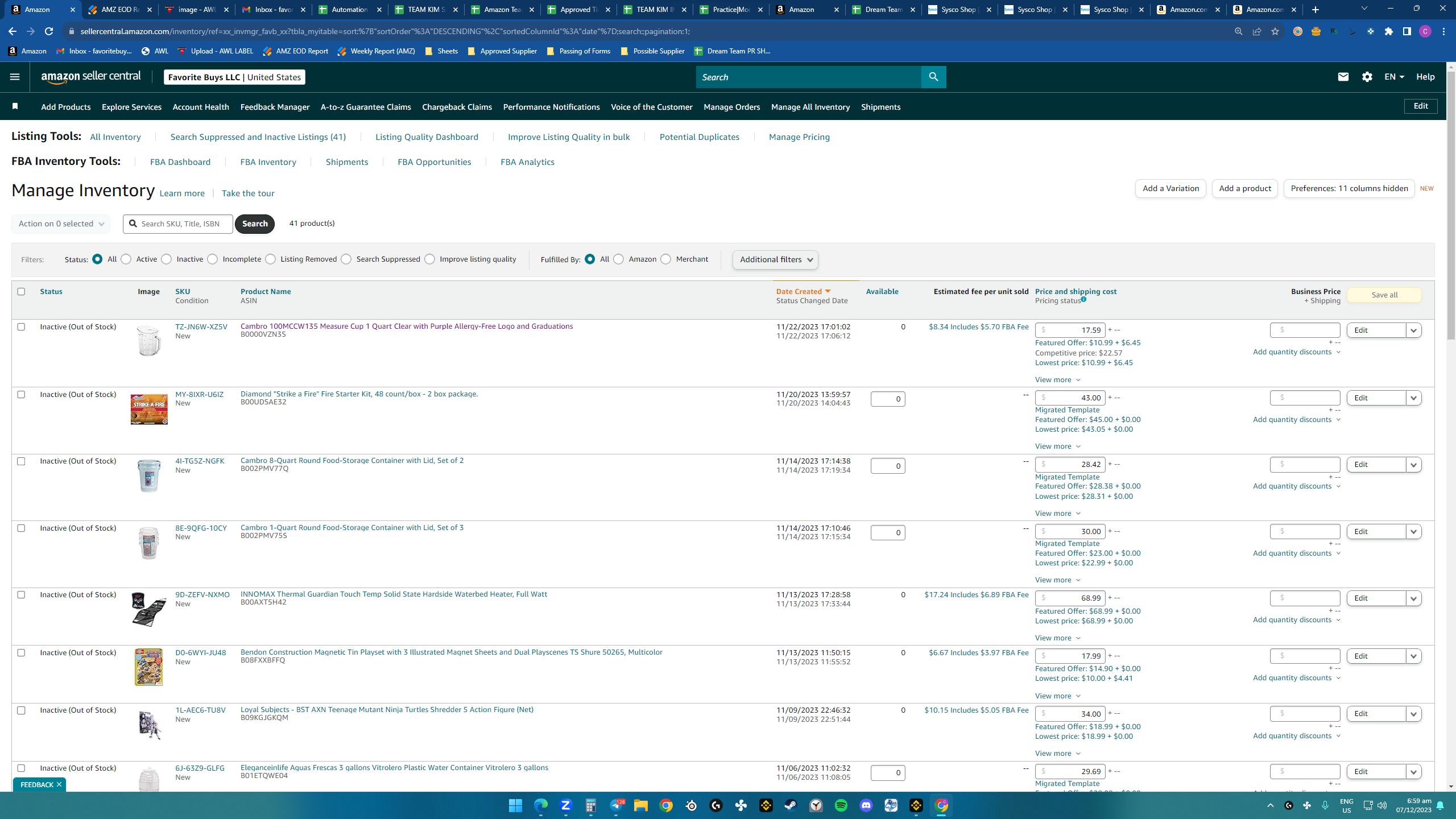Click the Available quantity box for SKU 8E-9QFG-10CY
Viewport: 1456px width, 819px height.
(888, 533)
